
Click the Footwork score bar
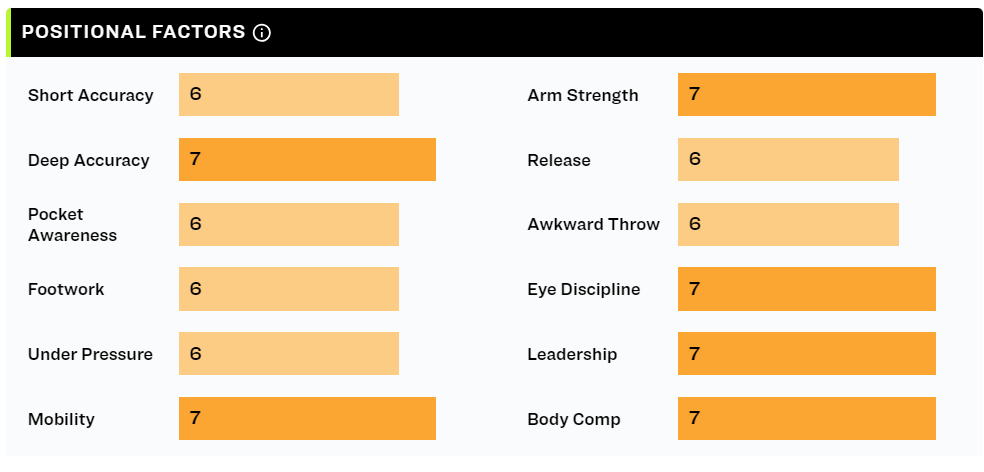click(x=289, y=289)
